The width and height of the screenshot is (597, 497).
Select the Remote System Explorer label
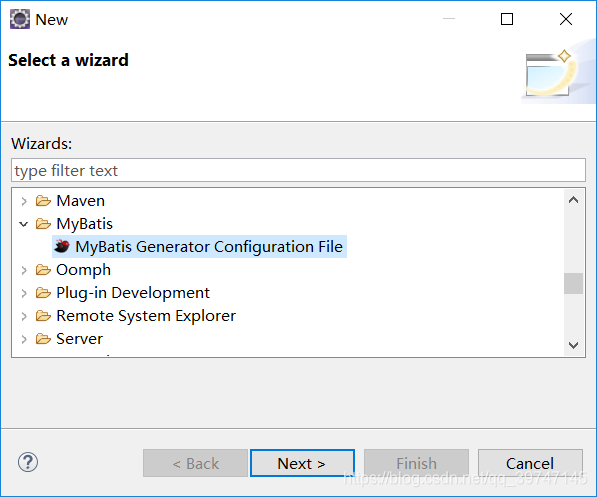click(x=146, y=316)
